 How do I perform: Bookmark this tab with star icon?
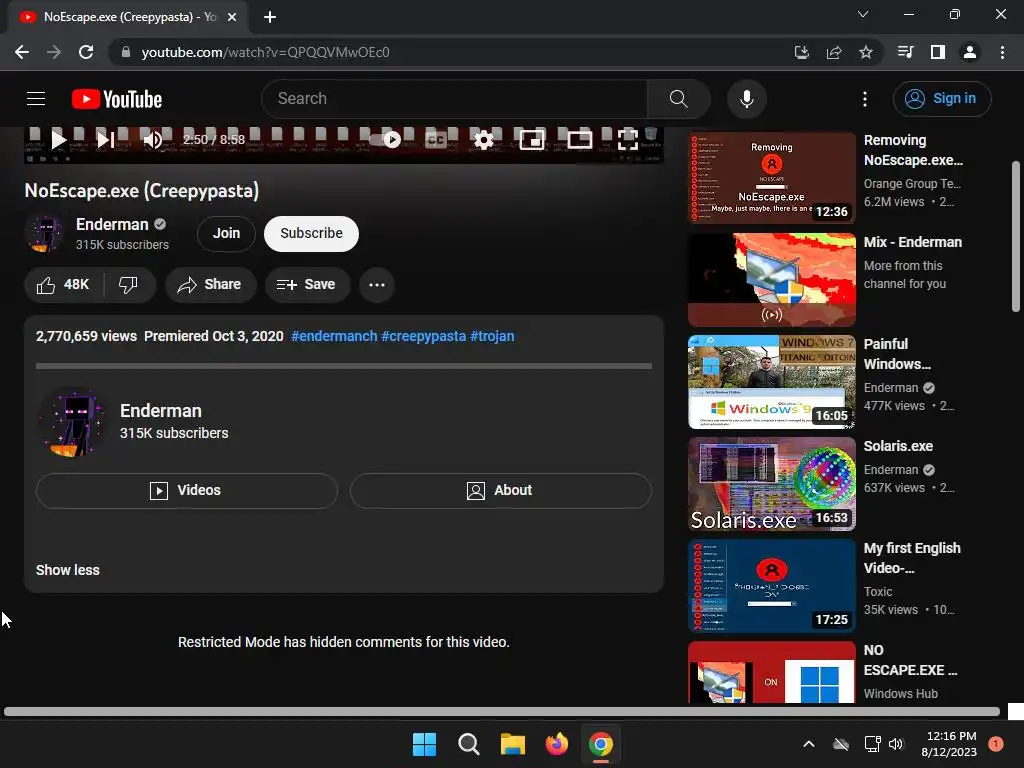[866, 52]
